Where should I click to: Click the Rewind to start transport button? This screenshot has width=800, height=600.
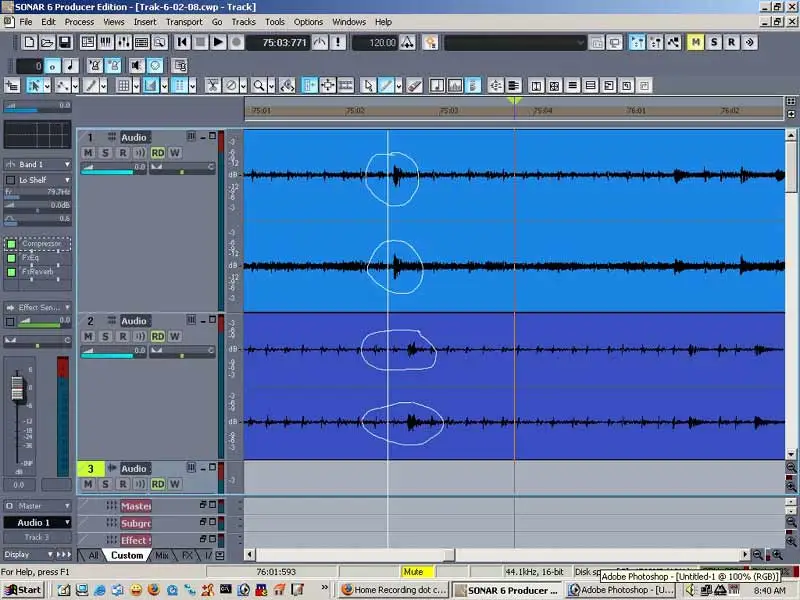click(x=183, y=42)
